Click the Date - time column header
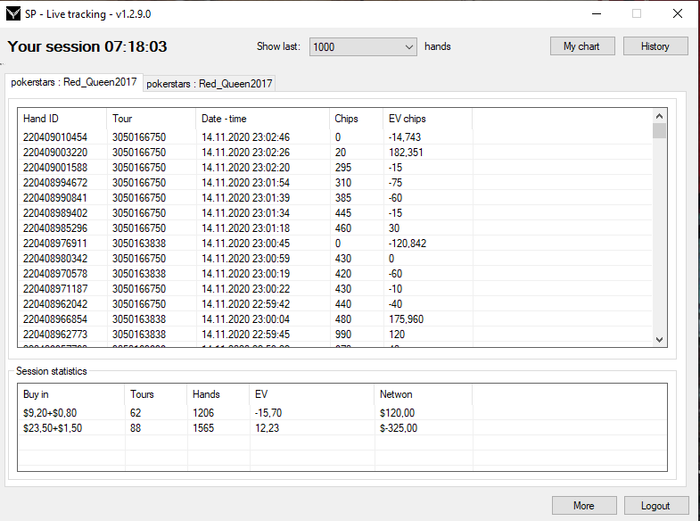 click(x=262, y=119)
